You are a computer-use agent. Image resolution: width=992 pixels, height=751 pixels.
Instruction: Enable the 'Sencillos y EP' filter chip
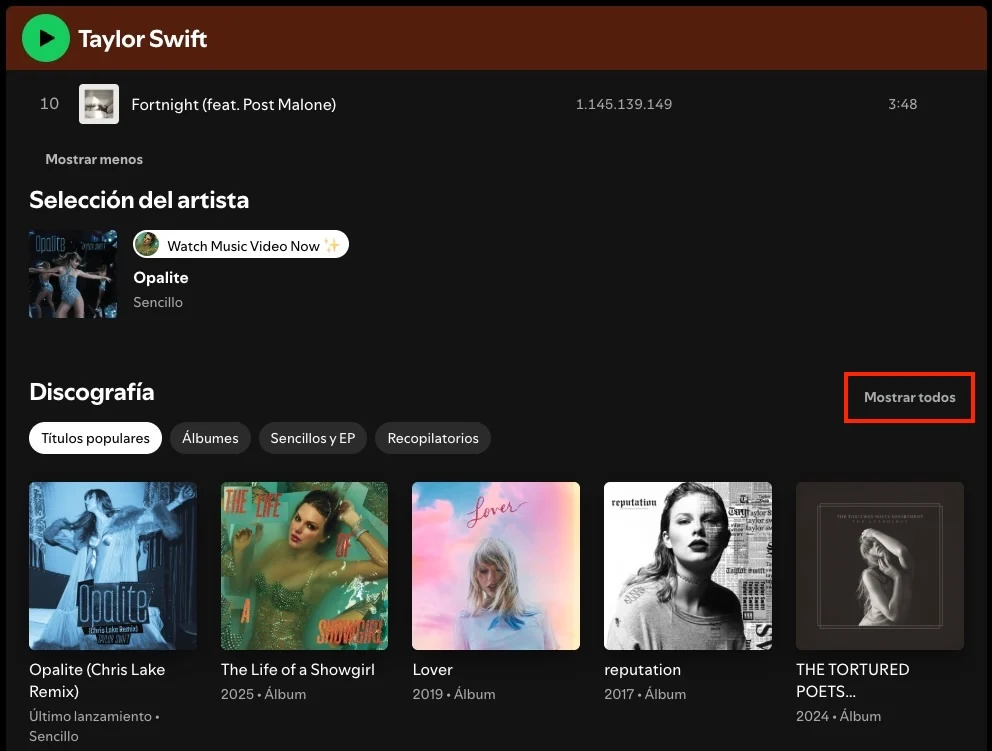pyautogui.click(x=313, y=438)
